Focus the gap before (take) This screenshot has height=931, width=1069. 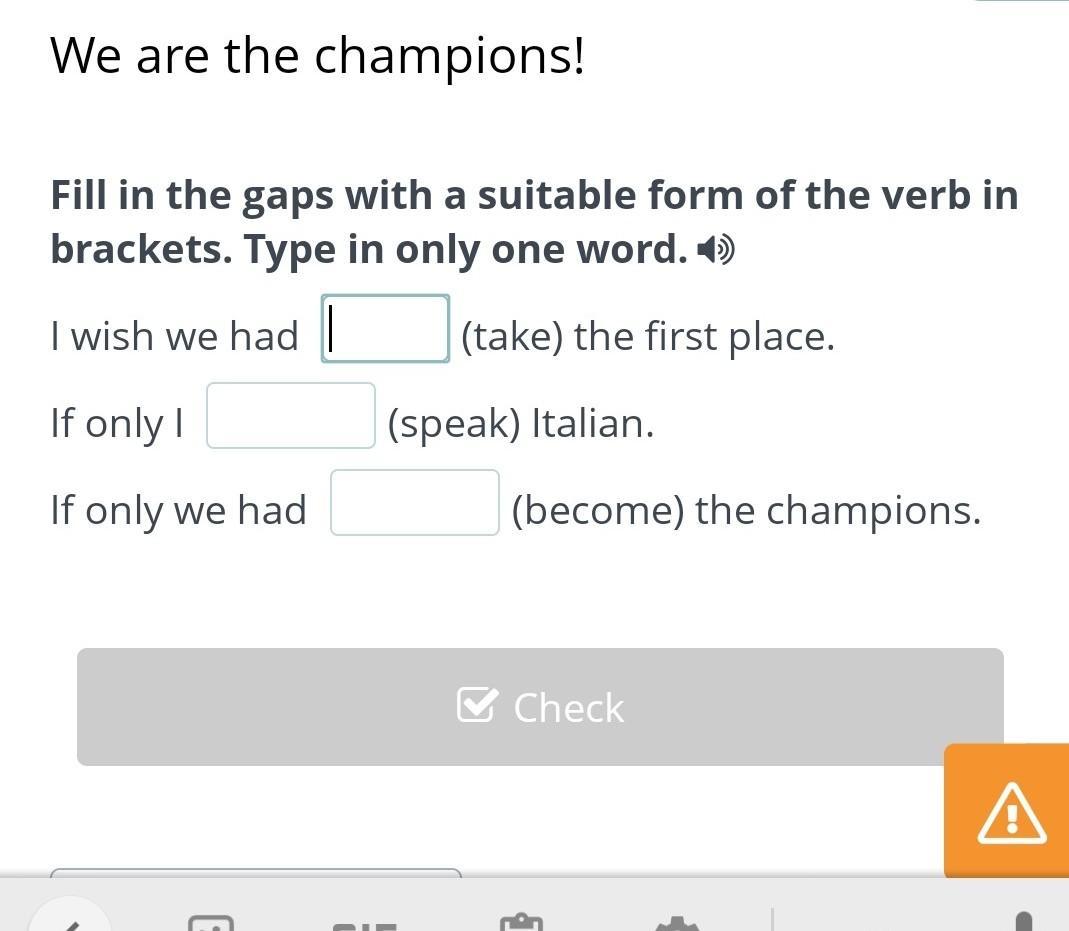385,329
